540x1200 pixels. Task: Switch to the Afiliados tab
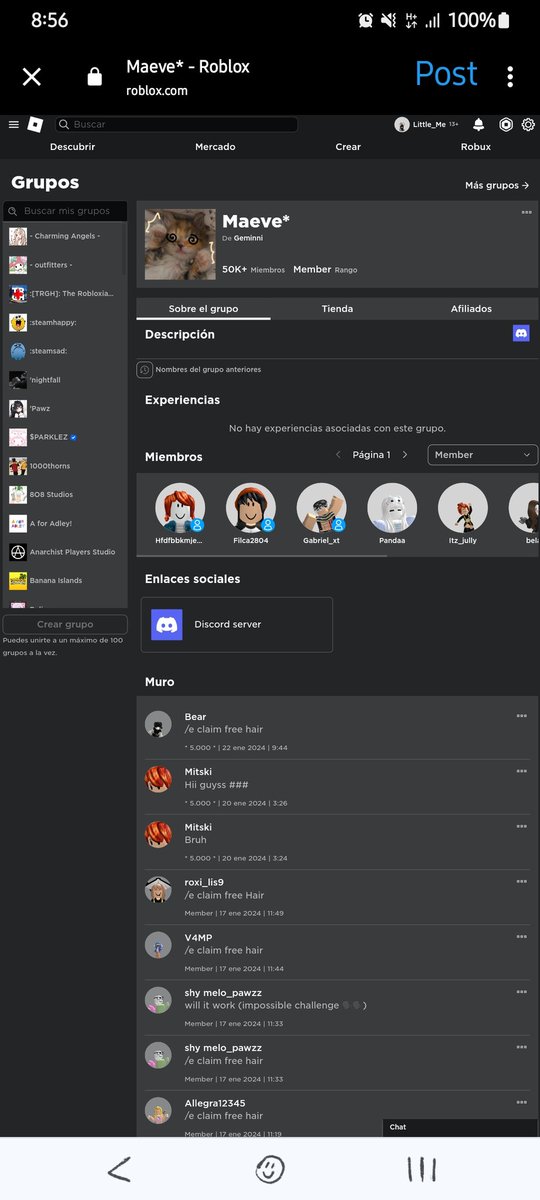(471, 309)
